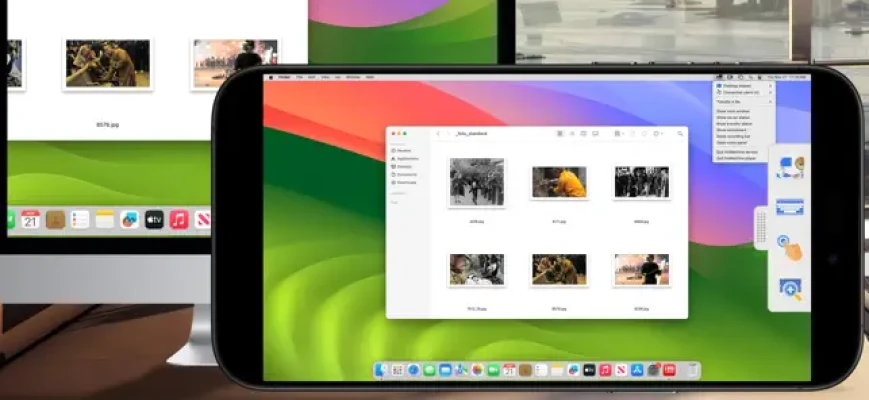This screenshot has width=869, height=400.
Task: Expand the Desktop shared submenu entry
Action: (x=736, y=85)
